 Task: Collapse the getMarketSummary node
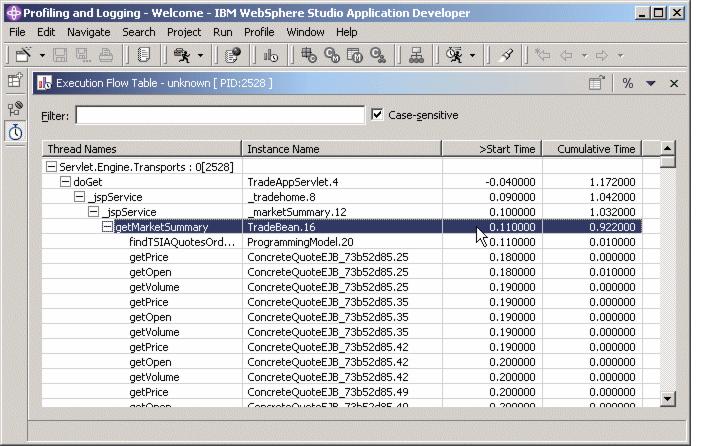[x=107, y=227]
